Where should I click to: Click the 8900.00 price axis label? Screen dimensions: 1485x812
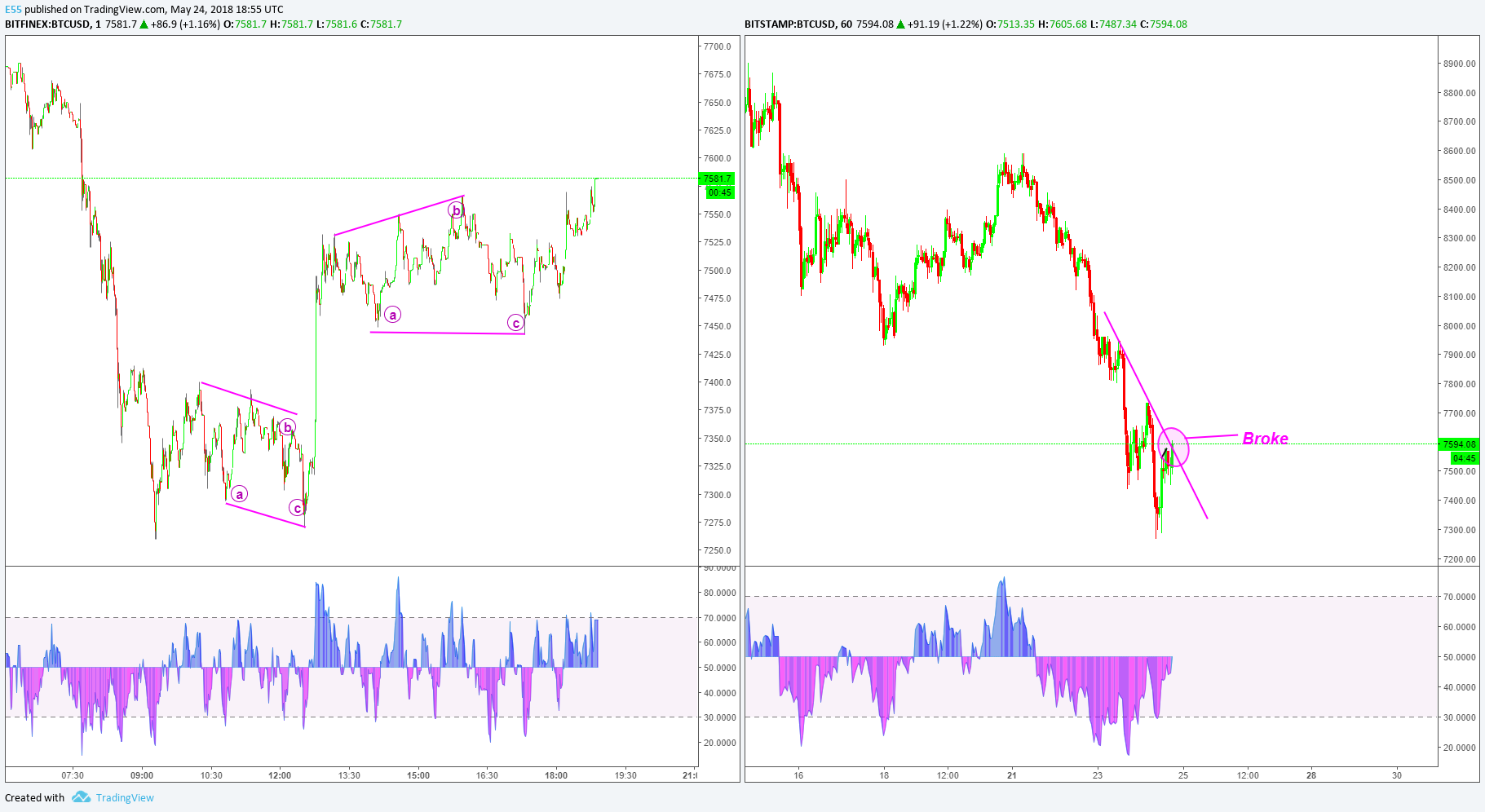tap(1460, 64)
